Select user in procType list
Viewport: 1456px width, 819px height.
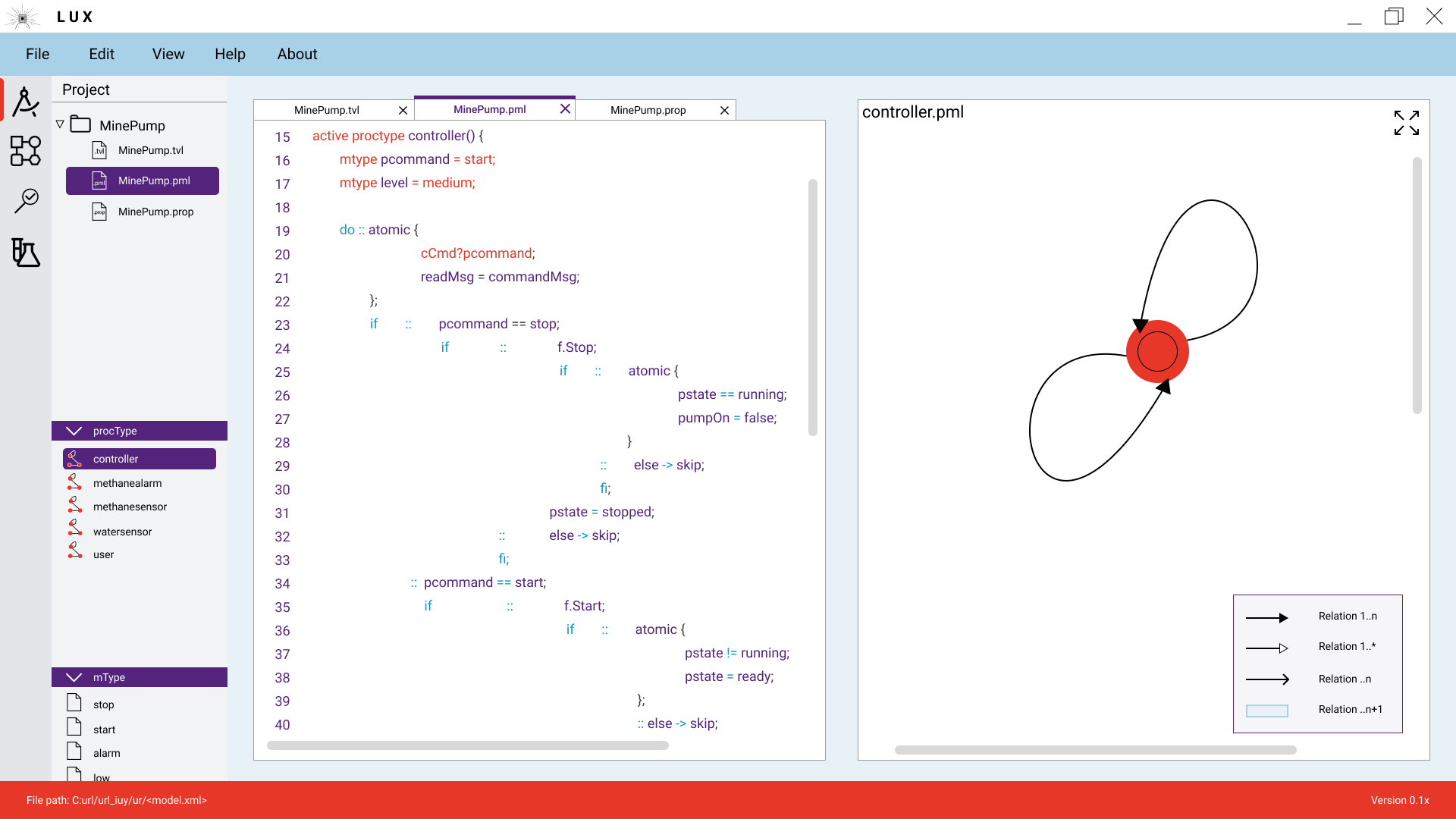103,554
